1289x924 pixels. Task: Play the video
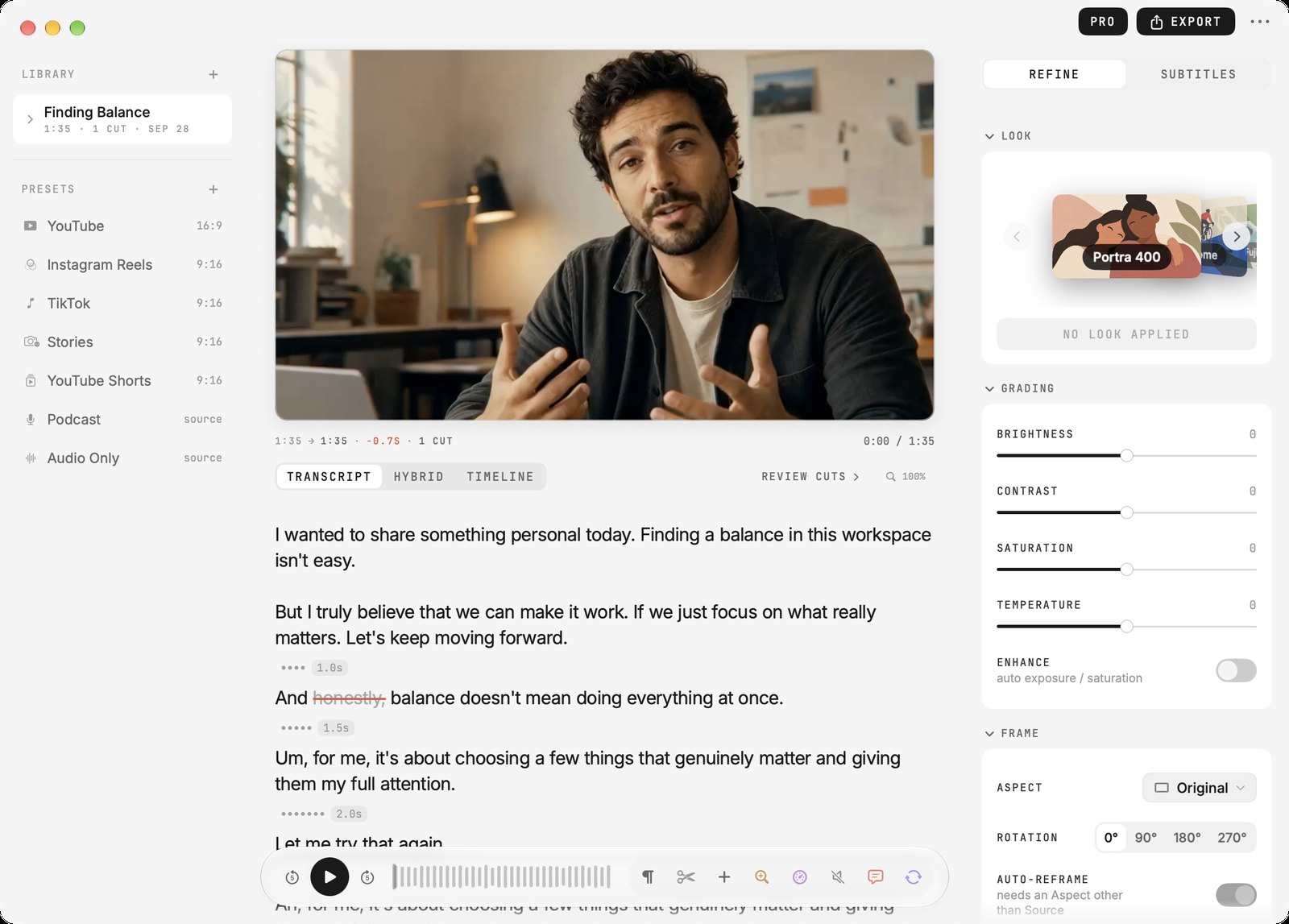(x=330, y=877)
